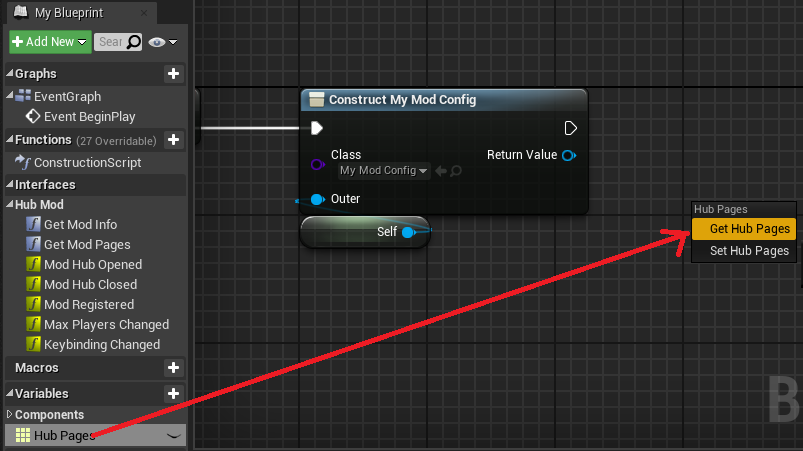
Task: Select Max Players Changed event
Action: pyautogui.click(x=106, y=325)
